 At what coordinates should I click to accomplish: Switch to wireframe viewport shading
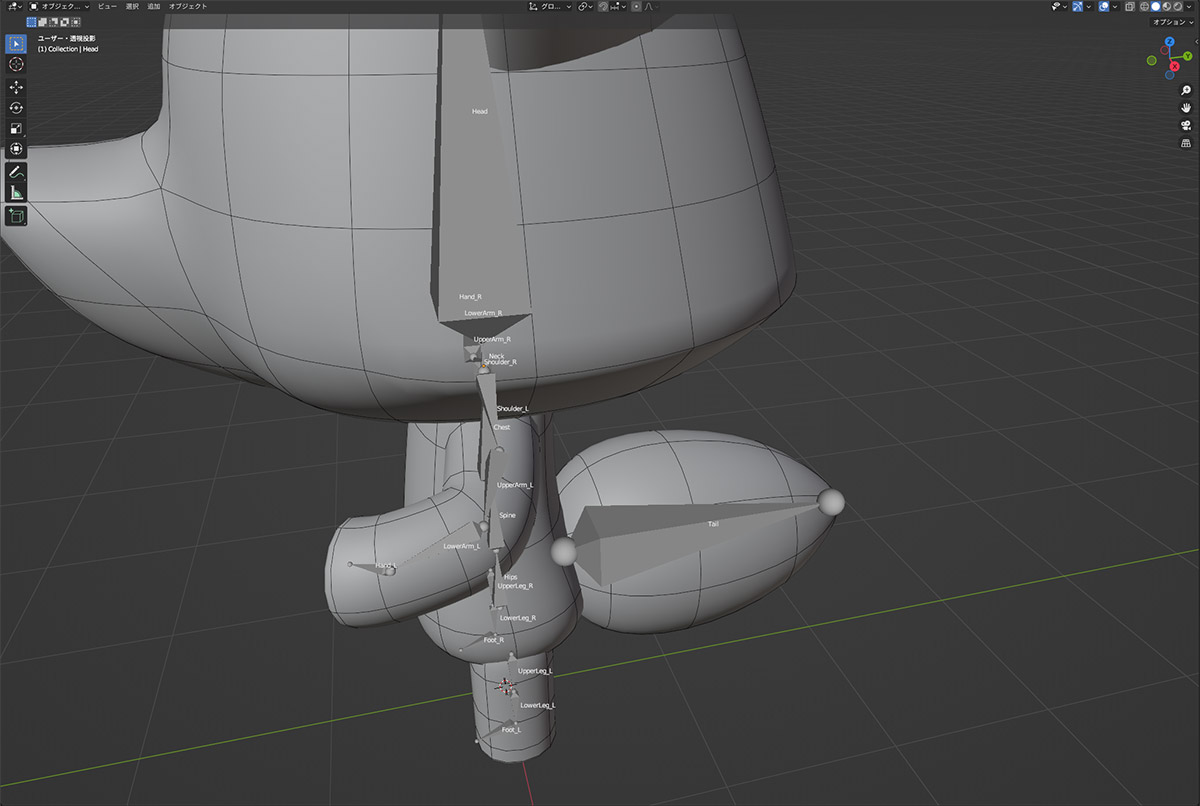click(1144, 6)
